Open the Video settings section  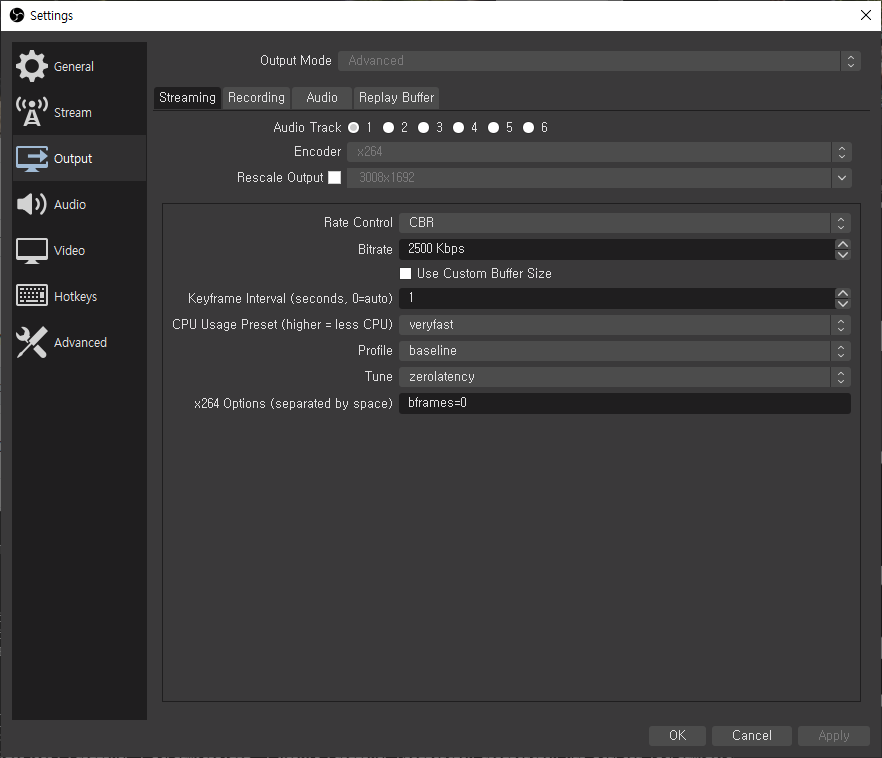[x=70, y=250]
